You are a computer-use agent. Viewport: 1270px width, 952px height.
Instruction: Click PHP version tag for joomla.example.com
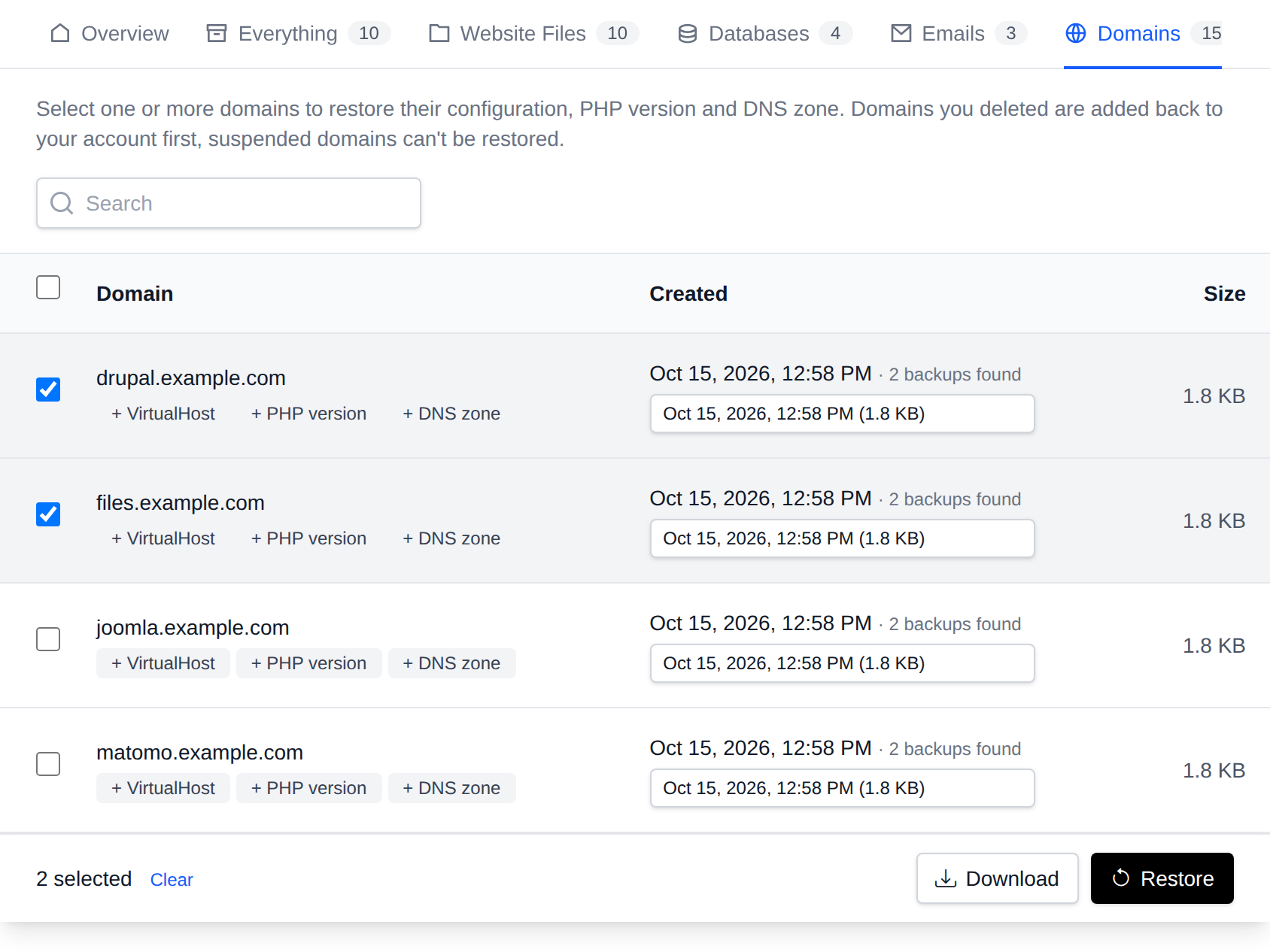(x=309, y=663)
